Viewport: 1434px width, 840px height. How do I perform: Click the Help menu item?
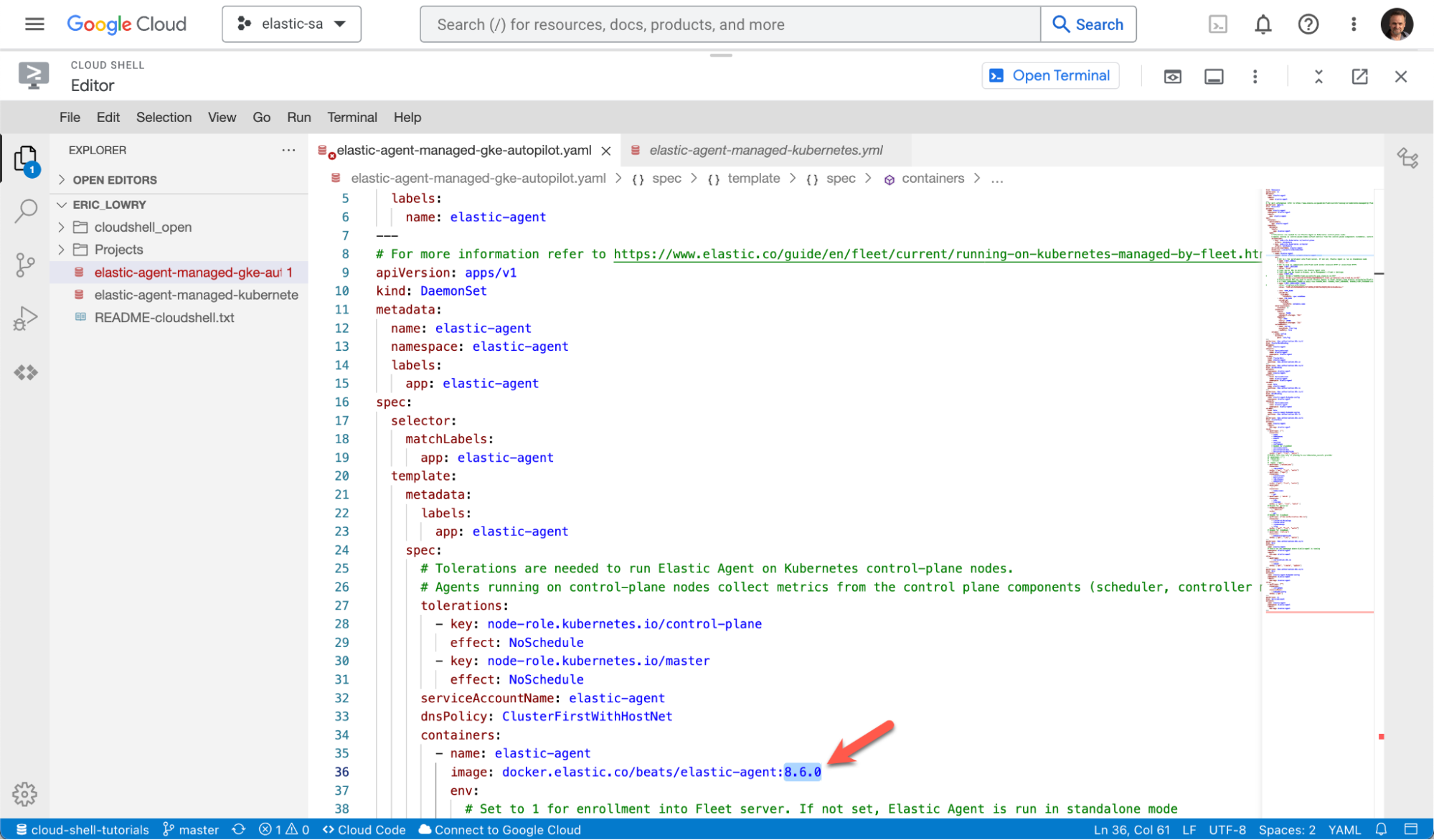click(x=407, y=117)
